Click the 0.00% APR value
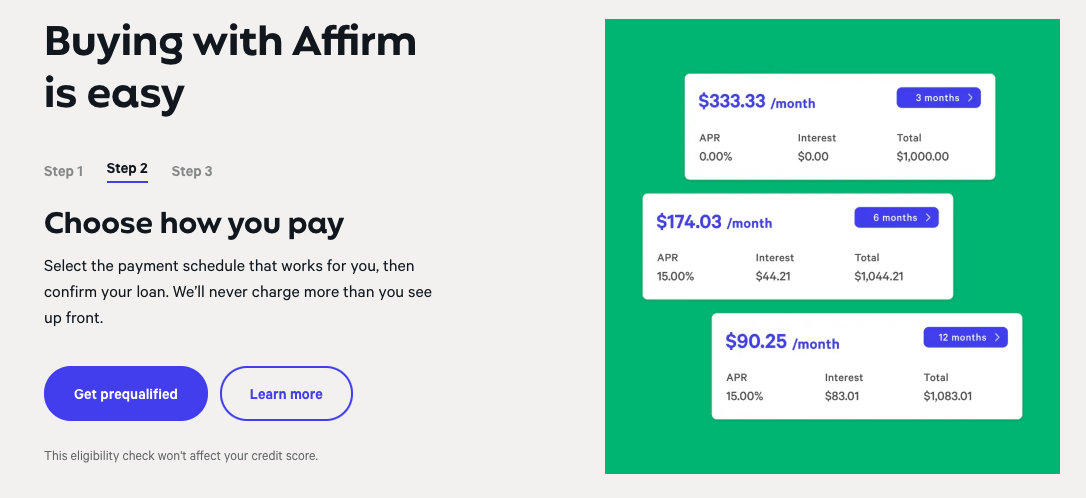Screen dimensions: 1086x498 point(715,157)
